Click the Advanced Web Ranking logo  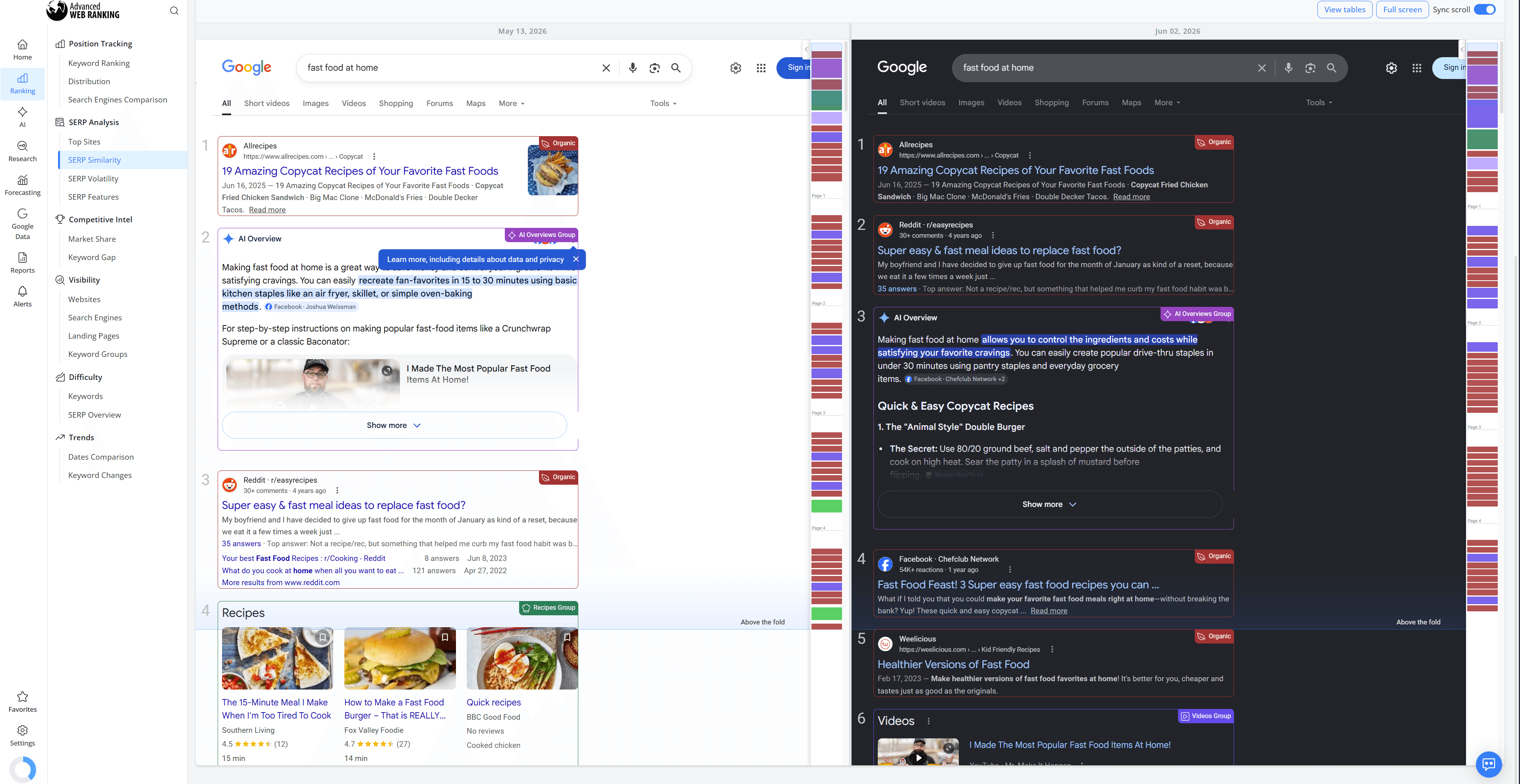point(83,11)
